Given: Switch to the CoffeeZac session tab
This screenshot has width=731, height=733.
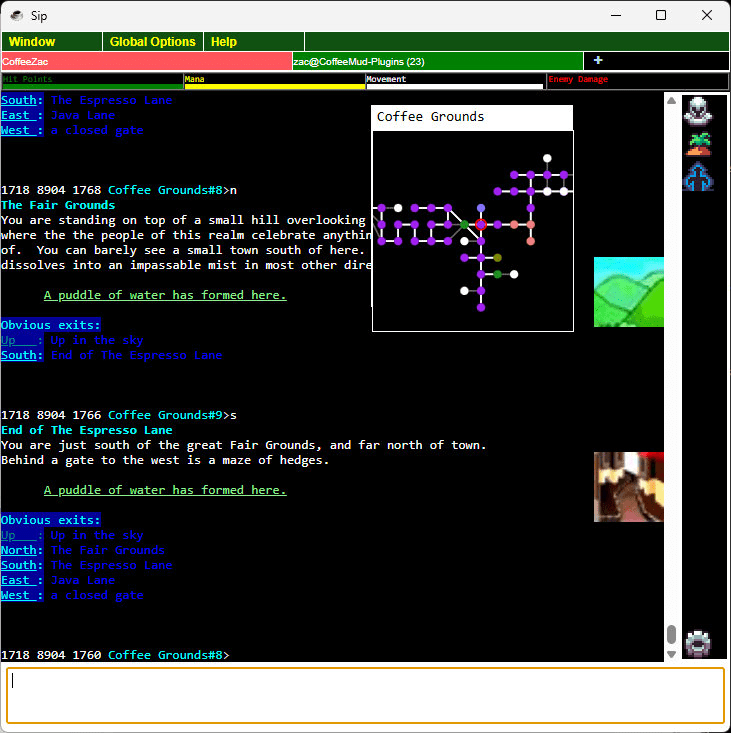Looking at the screenshot, I should 147,61.
